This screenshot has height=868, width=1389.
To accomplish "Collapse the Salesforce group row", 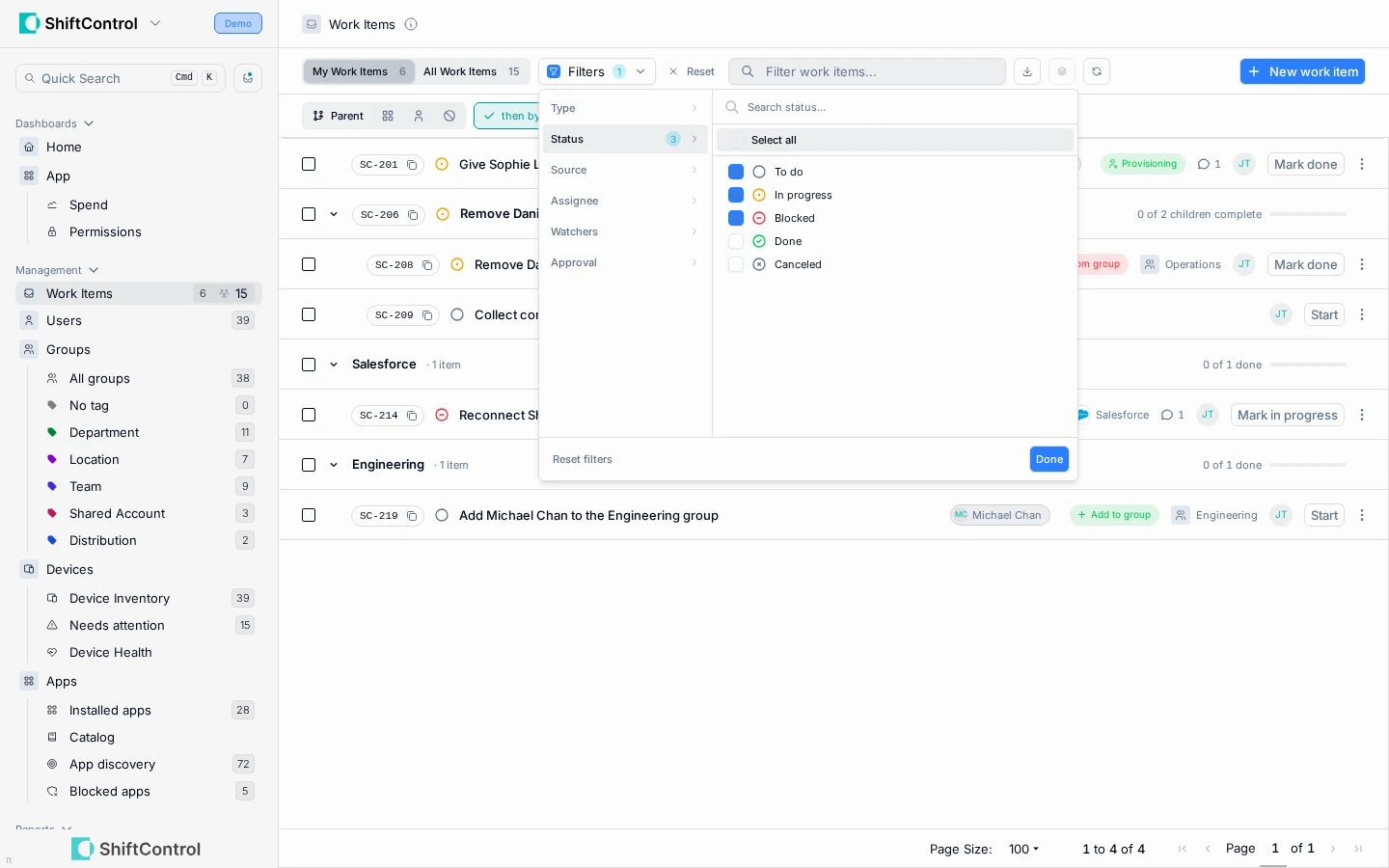I will [334, 365].
